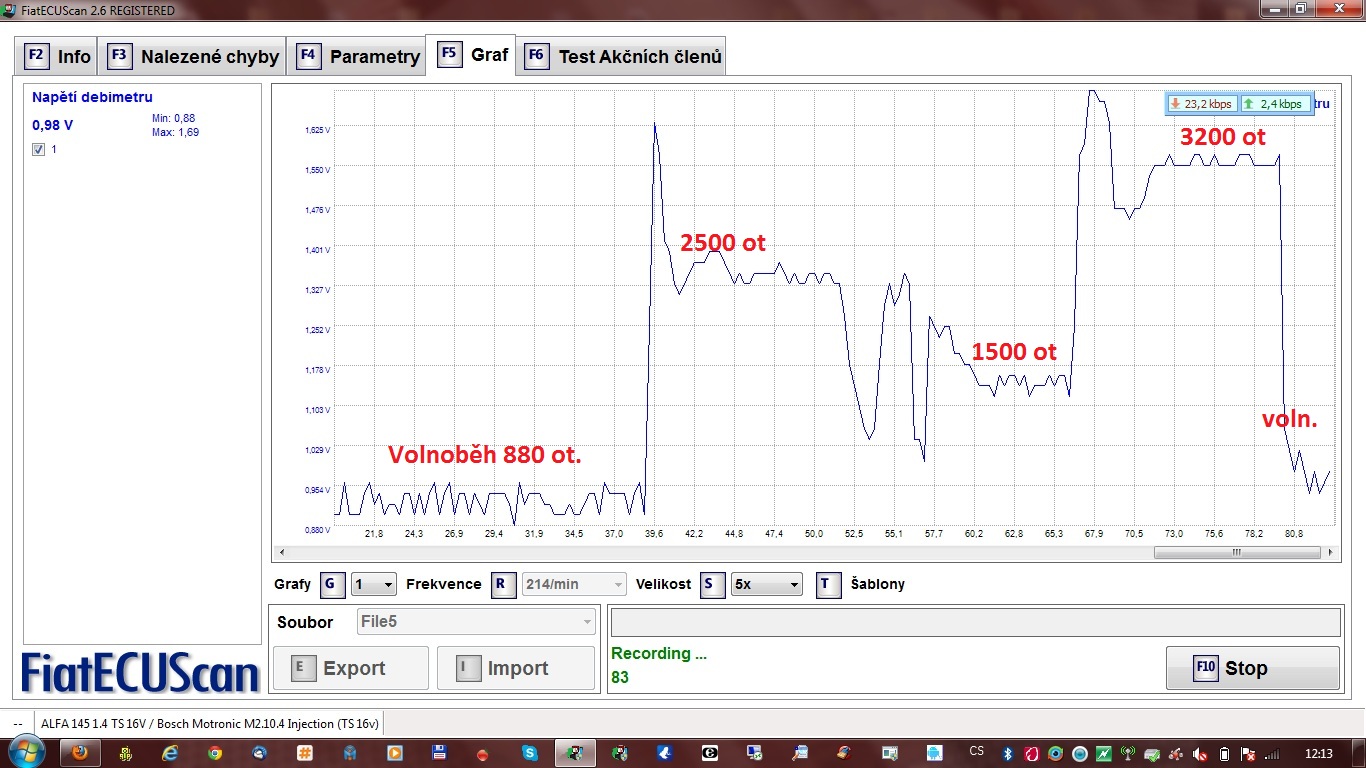Open the Nalezené chyby tab
The height and width of the screenshot is (768, 1366).
click(192, 56)
